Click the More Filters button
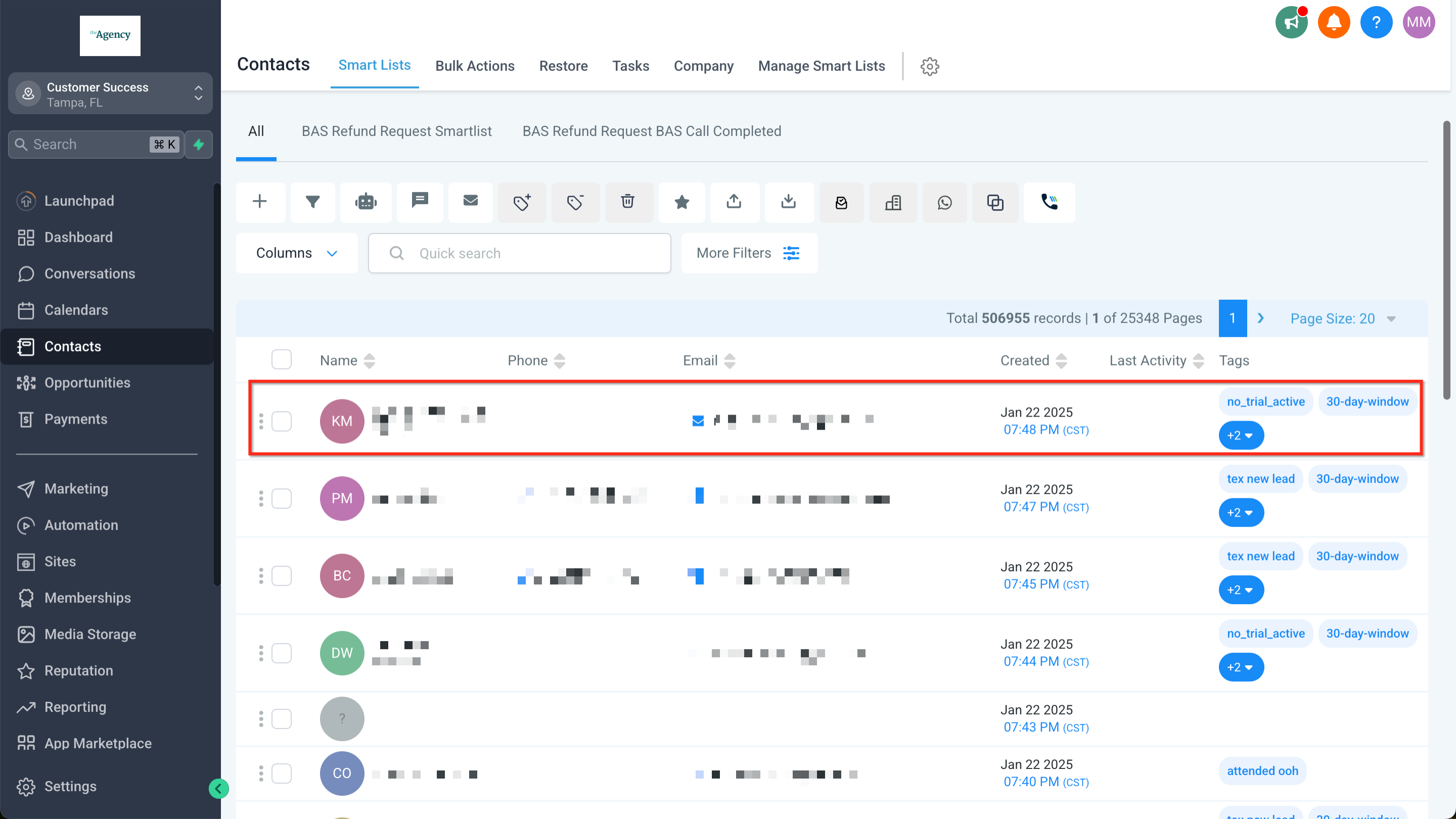The image size is (1456, 819). click(x=748, y=253)
